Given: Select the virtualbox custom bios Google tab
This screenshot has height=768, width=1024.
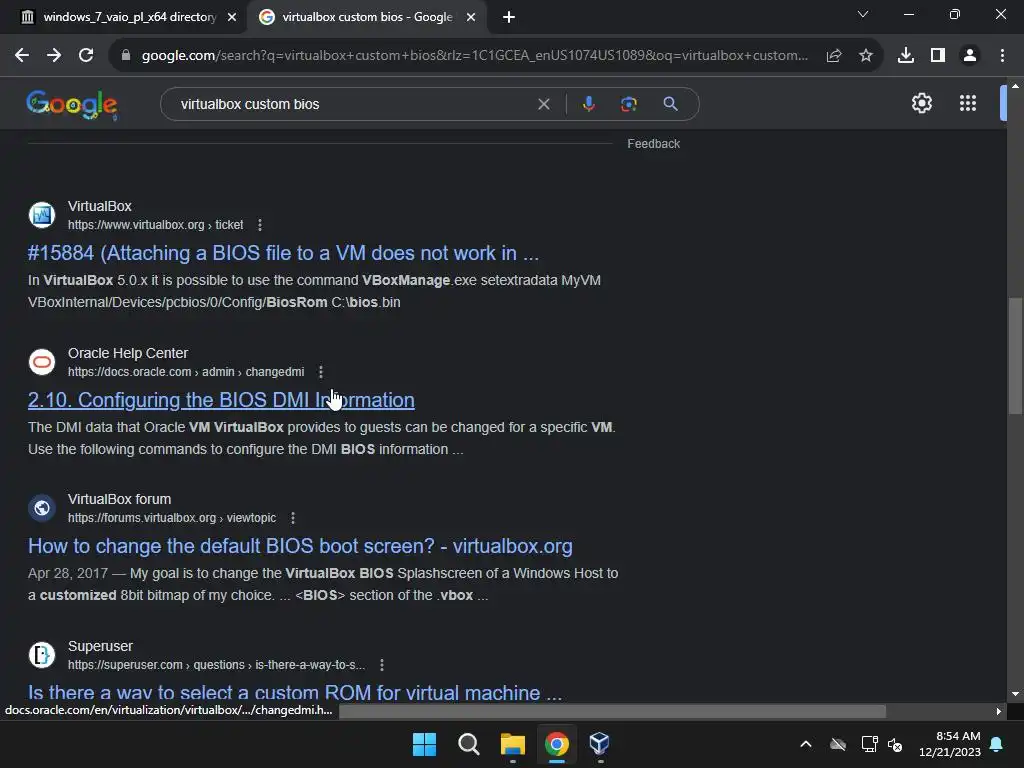Looking at the screenshot, I should coord(366,17).
